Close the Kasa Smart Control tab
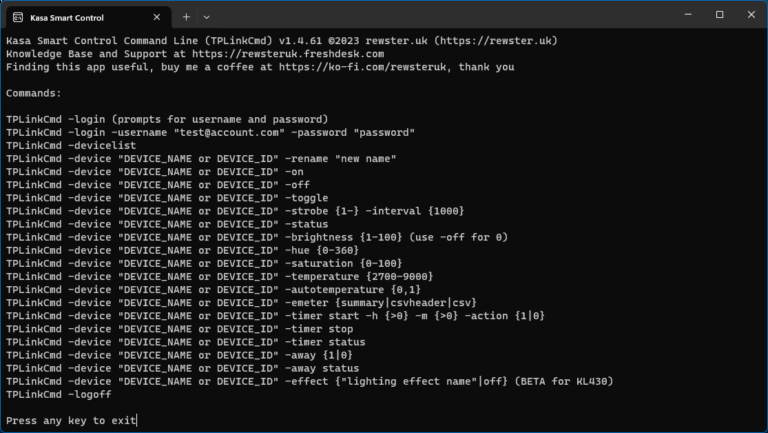The height and width of the screenshot is (433, 768). point(157,17)
